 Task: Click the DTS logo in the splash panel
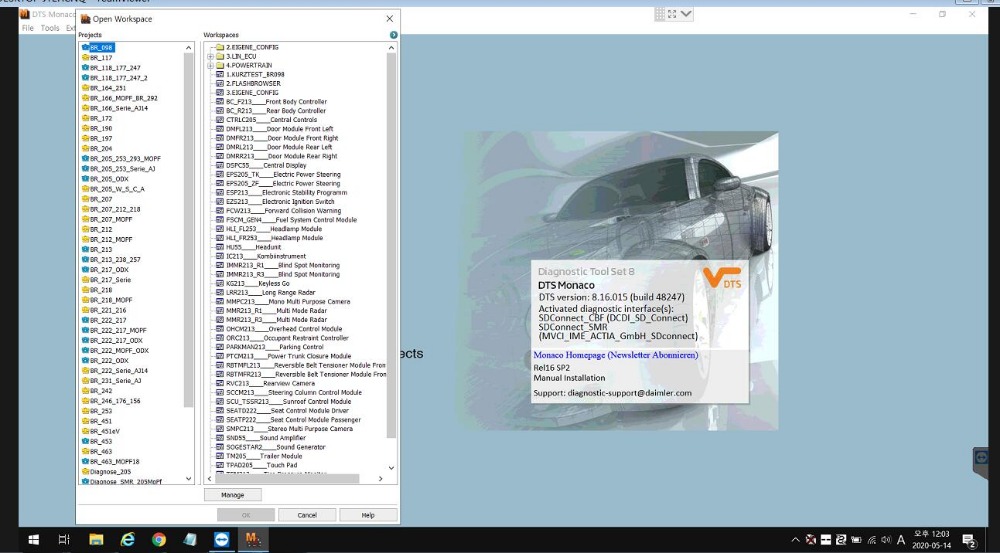click(722, 278)
